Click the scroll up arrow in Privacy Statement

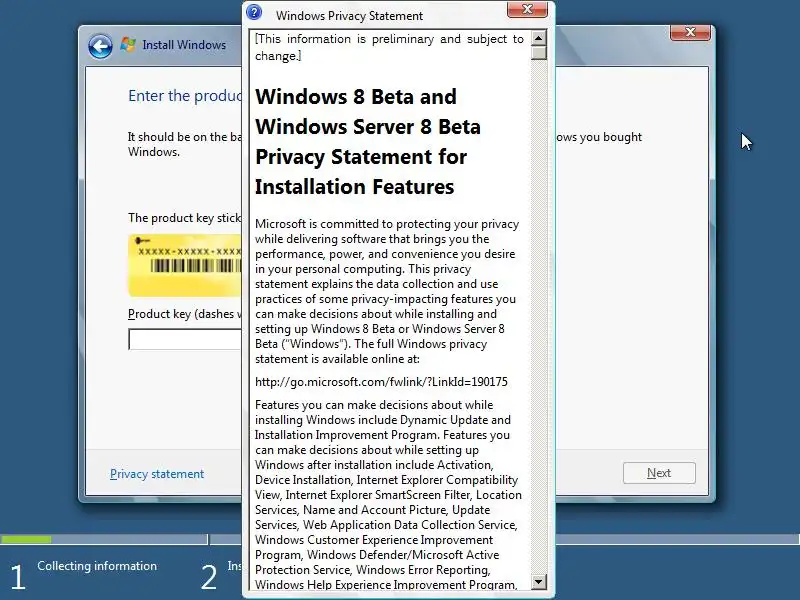[x=539, y=38]
